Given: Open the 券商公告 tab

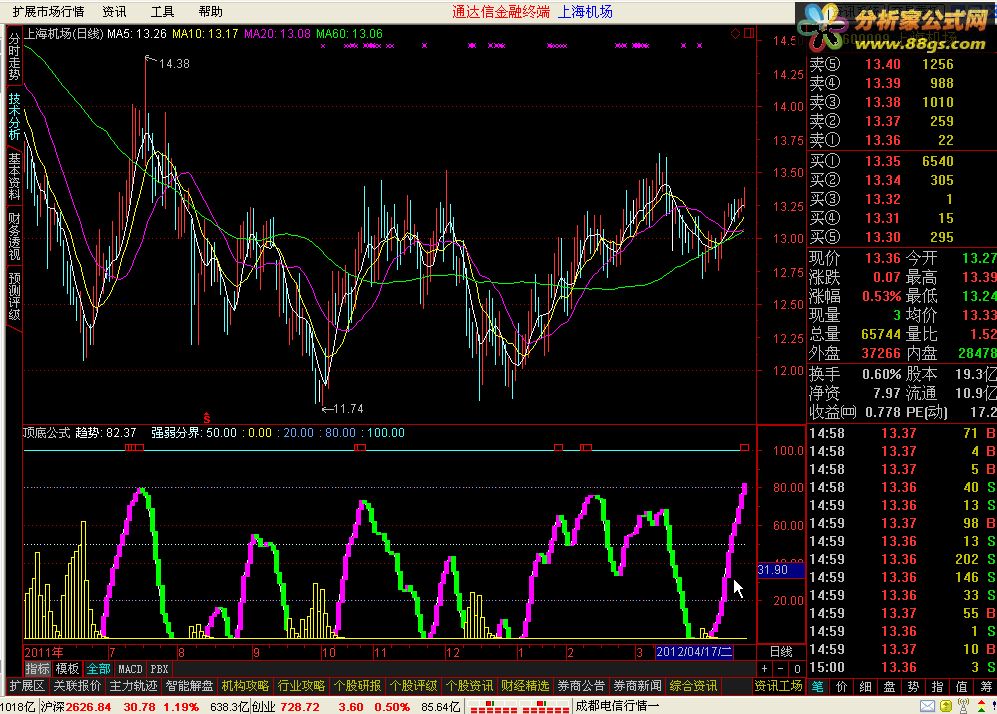Looking at the screenshot, I should (x=581, y=686).
